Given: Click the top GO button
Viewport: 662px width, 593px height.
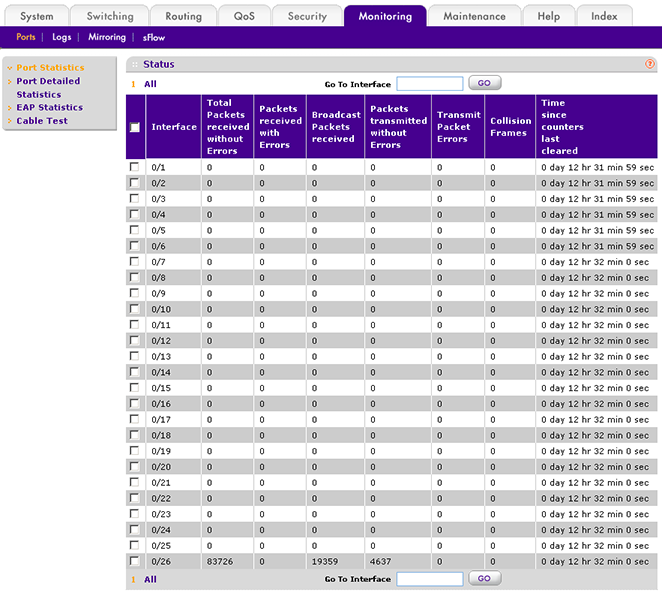Looking at the screenshot, I should pos(485,83).
